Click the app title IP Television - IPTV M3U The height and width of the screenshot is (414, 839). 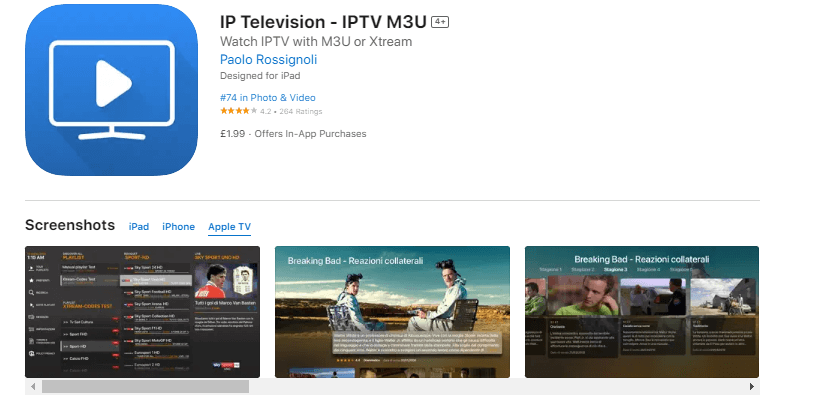[x=323, y=22]
